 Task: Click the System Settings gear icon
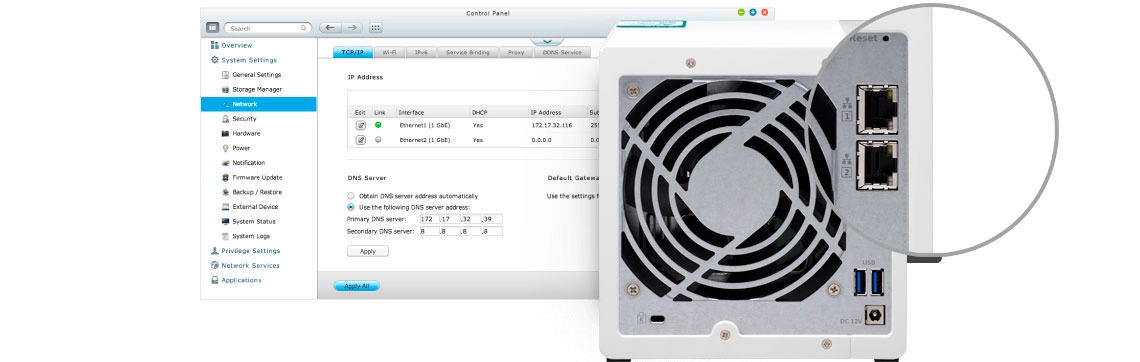[214, 60]
